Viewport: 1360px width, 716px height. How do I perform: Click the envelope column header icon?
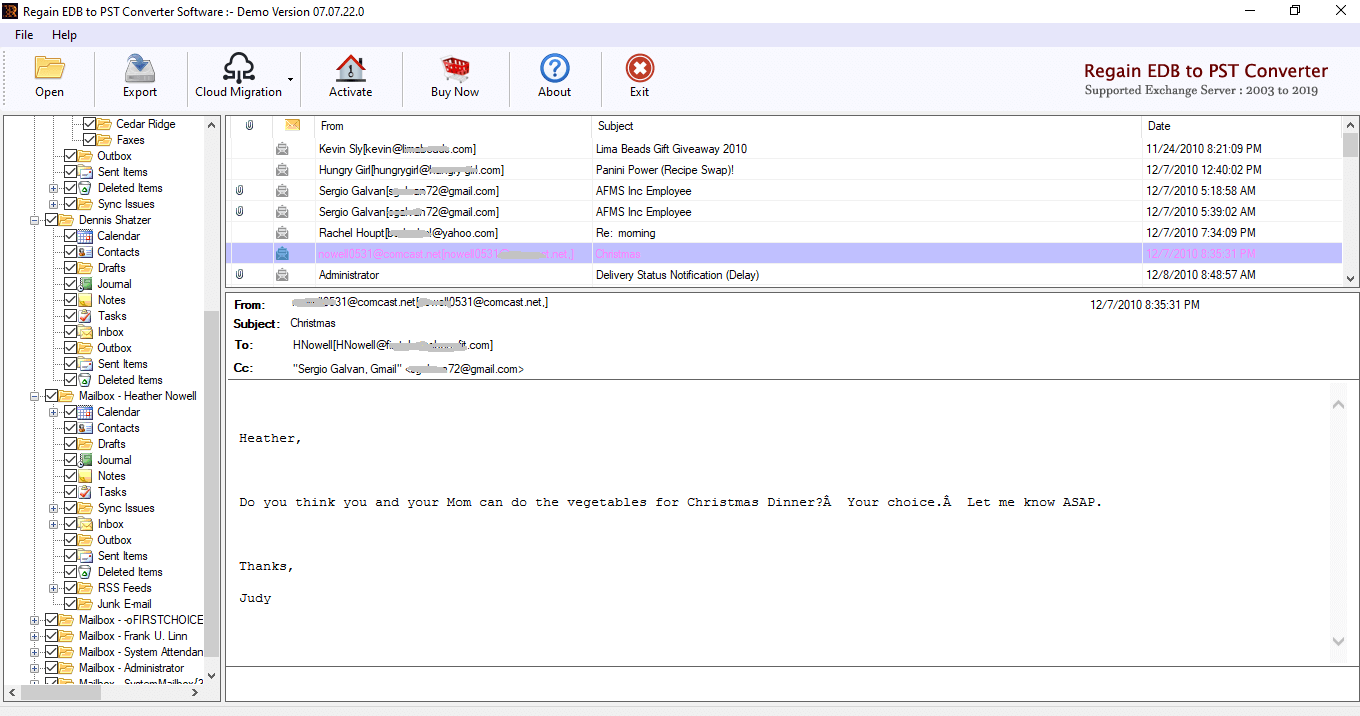(x=292, y=126)
